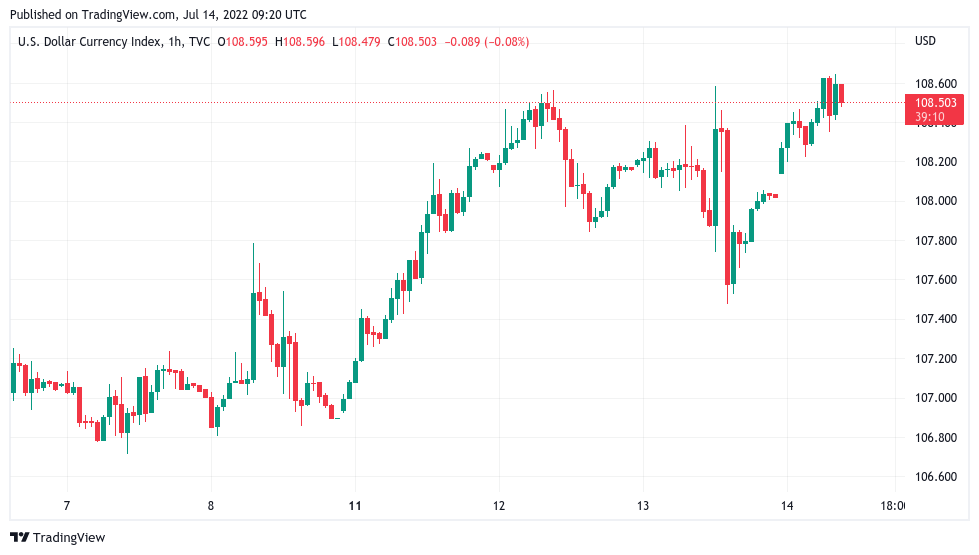Viewport: 979px width, 555px height.
Task: Click the TradingView logo icon at bottom left
Action: (20, 538)
